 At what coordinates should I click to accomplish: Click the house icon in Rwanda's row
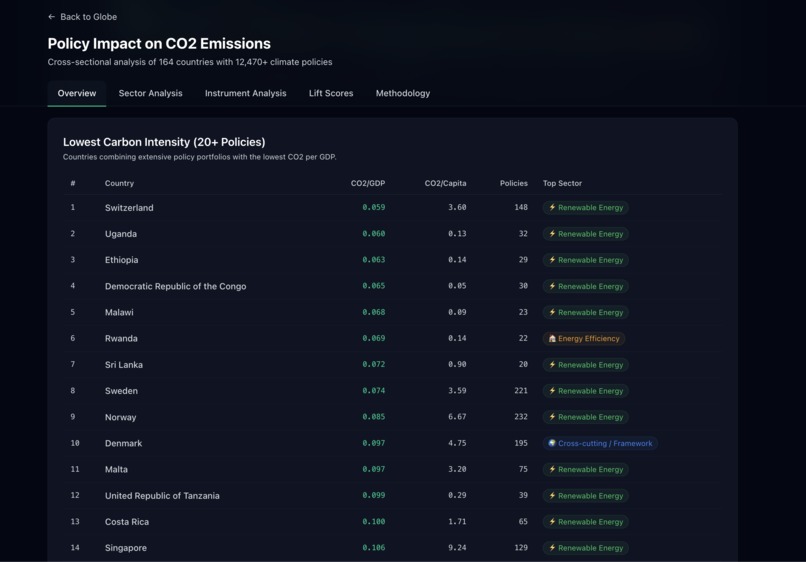552,338
